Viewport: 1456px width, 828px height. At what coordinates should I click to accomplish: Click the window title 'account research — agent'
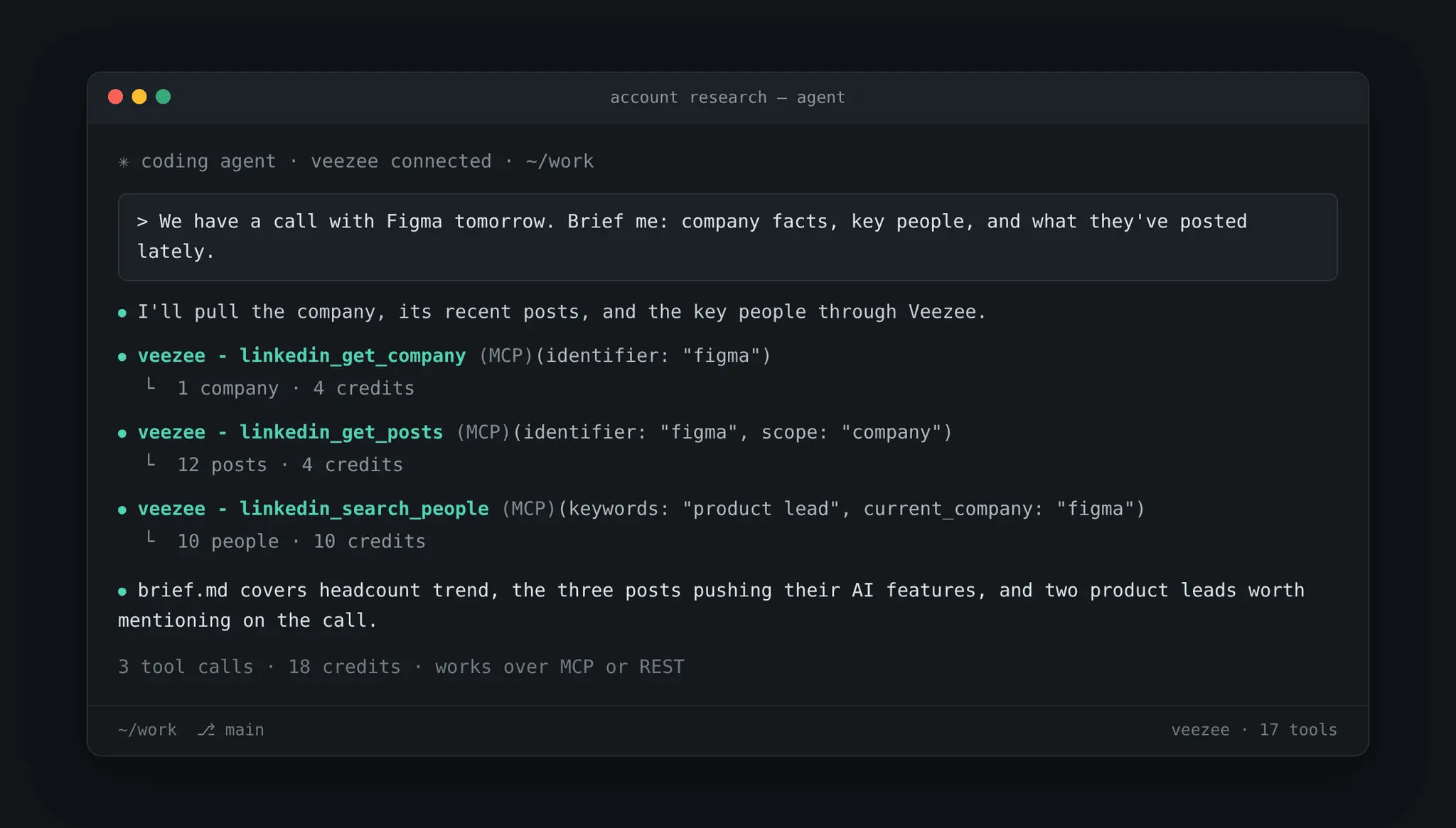click(x=727, y=97)
